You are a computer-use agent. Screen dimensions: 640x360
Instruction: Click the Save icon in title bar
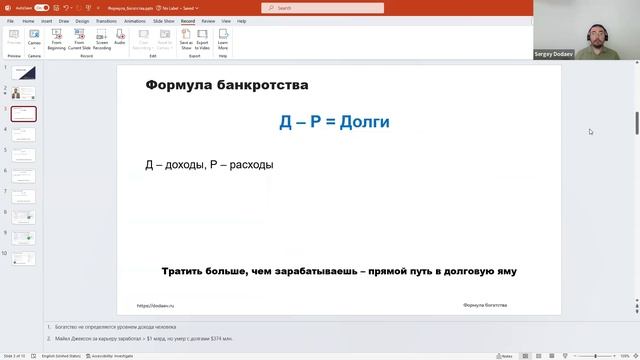56,8
